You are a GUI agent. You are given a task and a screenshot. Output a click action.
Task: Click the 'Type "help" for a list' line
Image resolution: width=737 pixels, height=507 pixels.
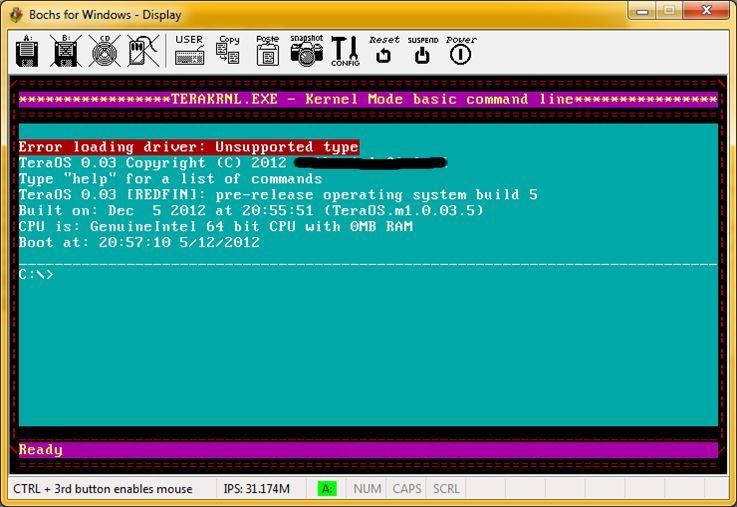tap(170, 179)
